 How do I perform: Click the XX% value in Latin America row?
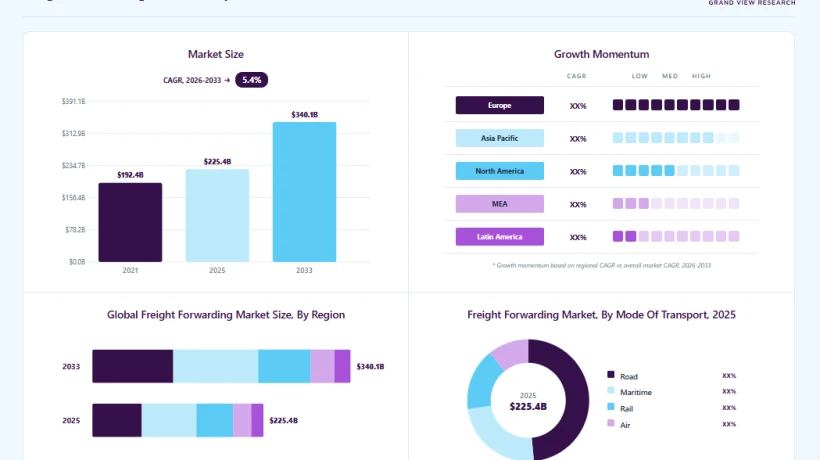click(578, 237)
